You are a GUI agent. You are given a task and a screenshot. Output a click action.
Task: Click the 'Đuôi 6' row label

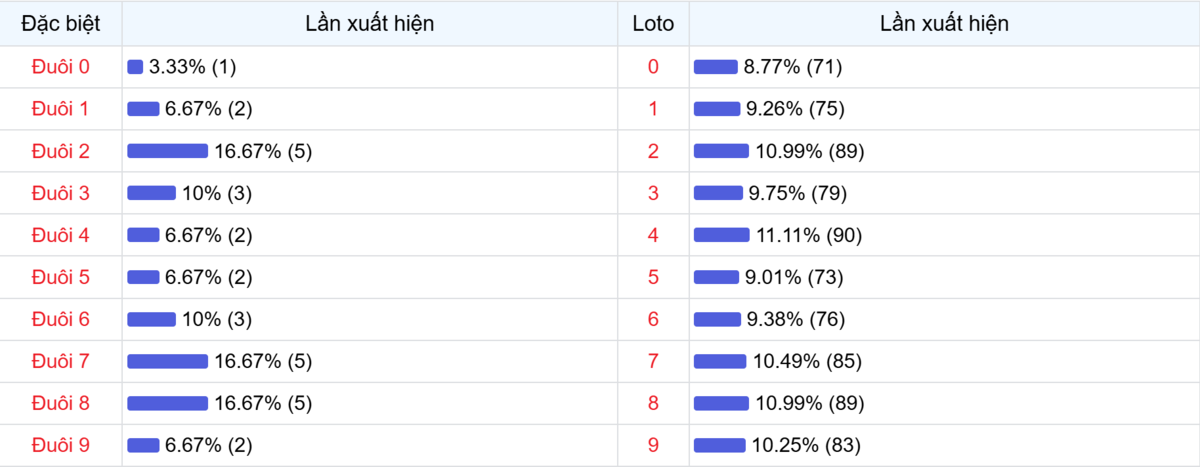[x=61, y=319]
